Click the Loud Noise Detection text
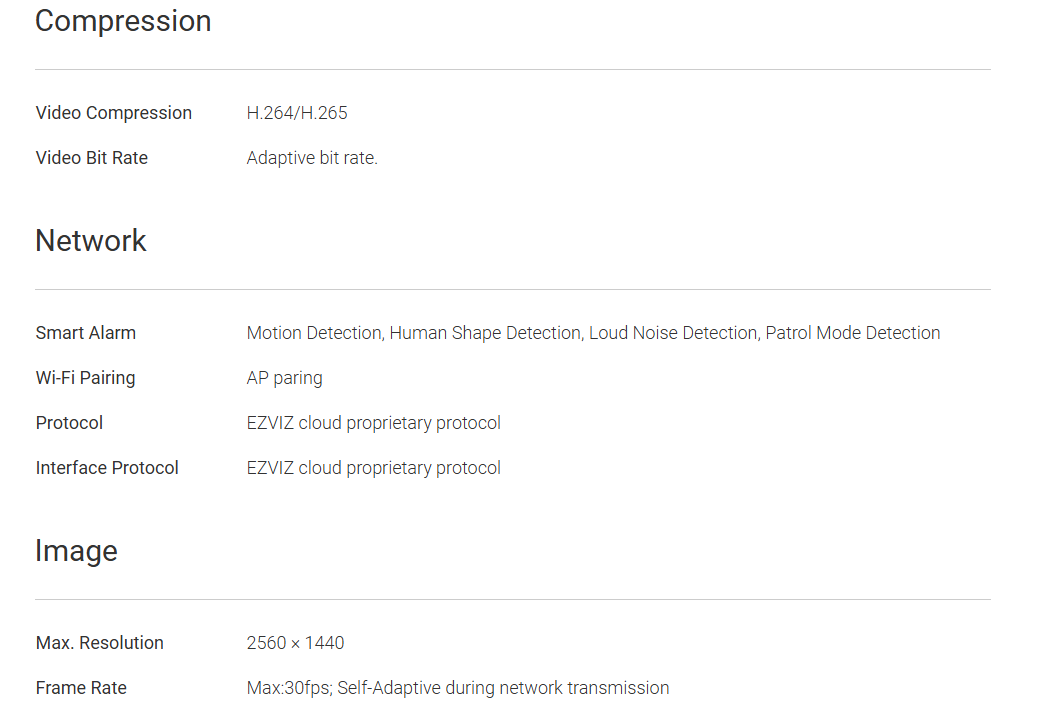Viewport: 1063px width, 712px height. coord(673,333)
